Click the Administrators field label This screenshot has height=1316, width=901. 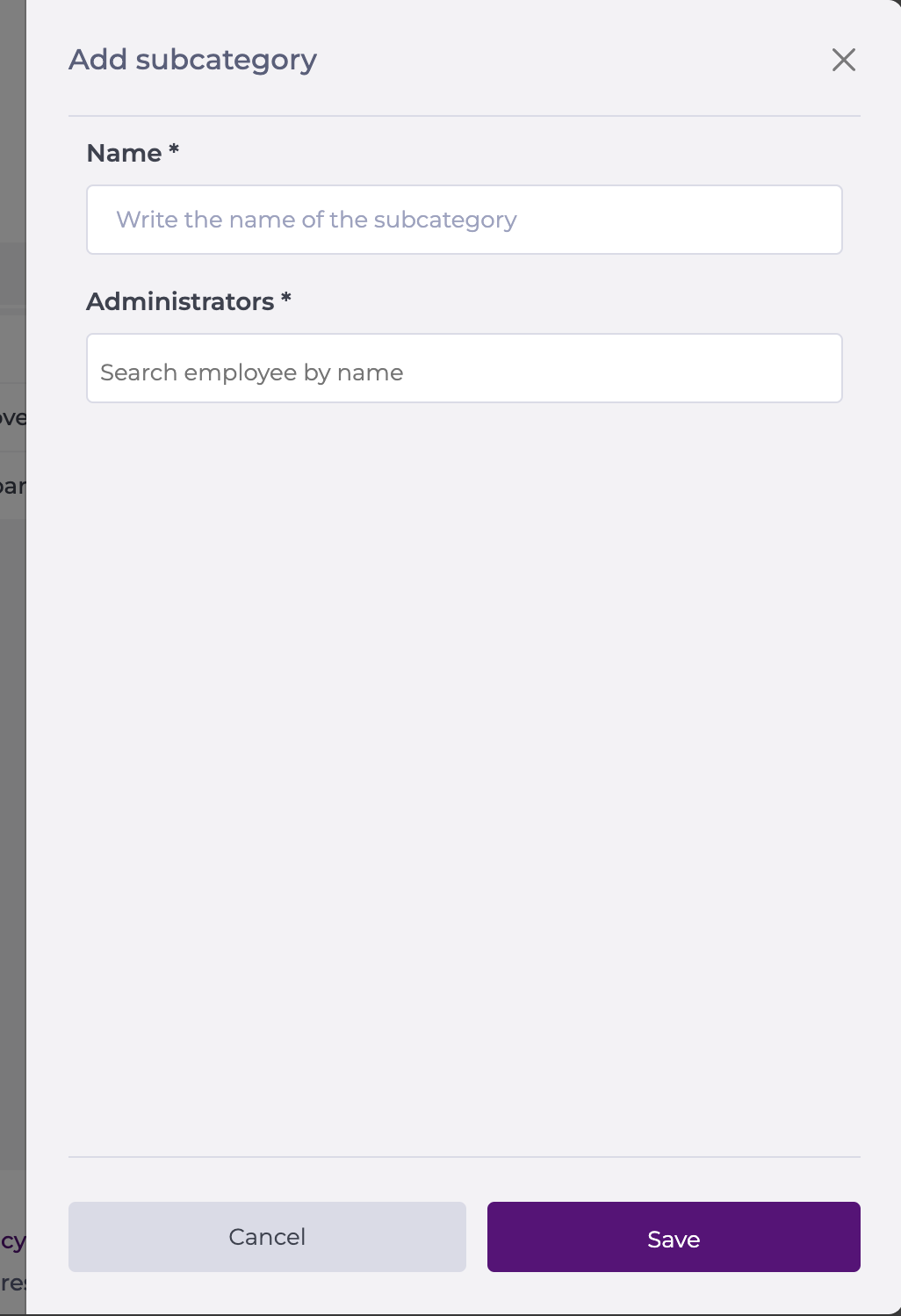click(180, 302)
